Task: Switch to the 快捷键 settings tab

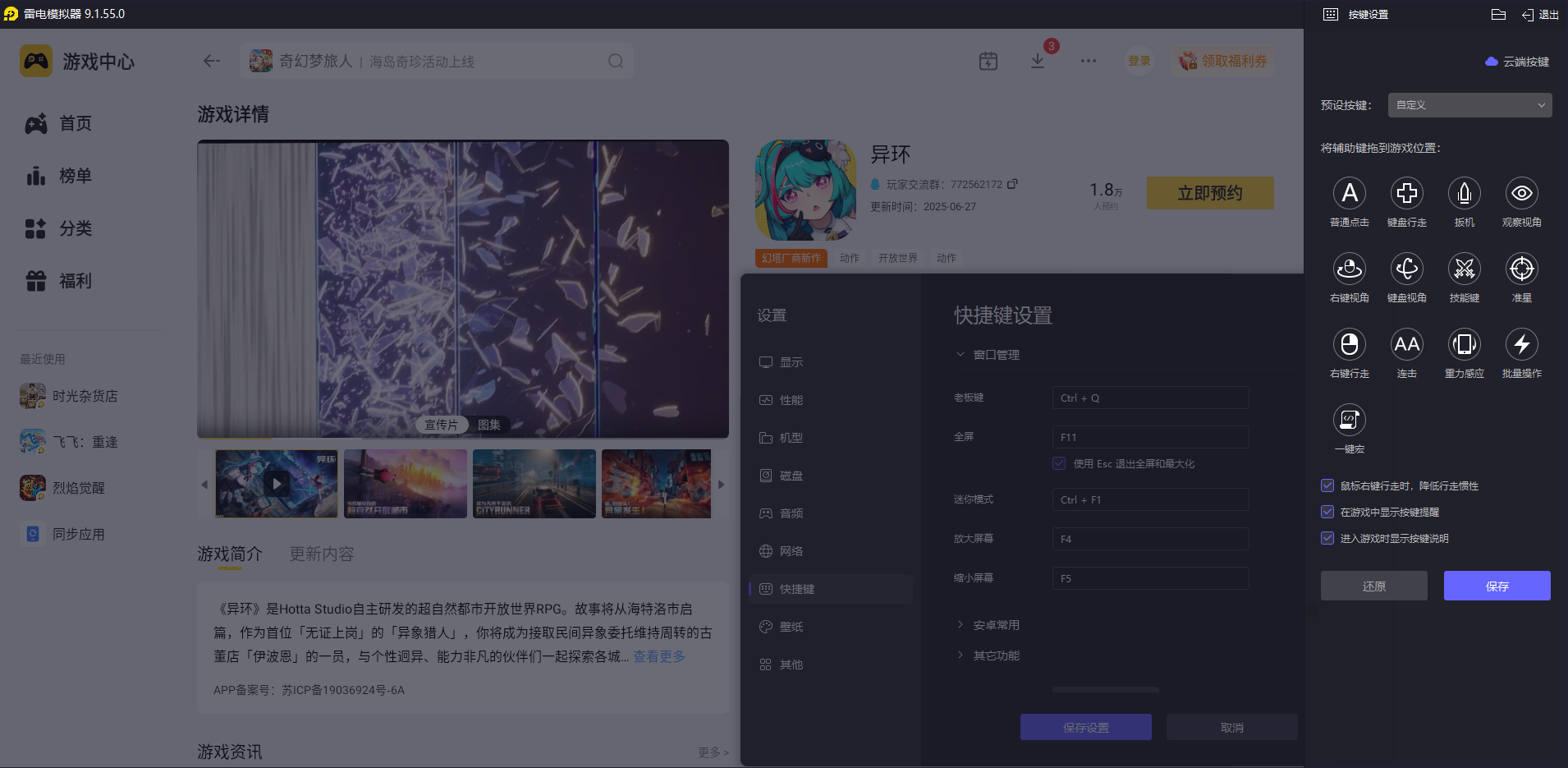Action: (830, 588)
